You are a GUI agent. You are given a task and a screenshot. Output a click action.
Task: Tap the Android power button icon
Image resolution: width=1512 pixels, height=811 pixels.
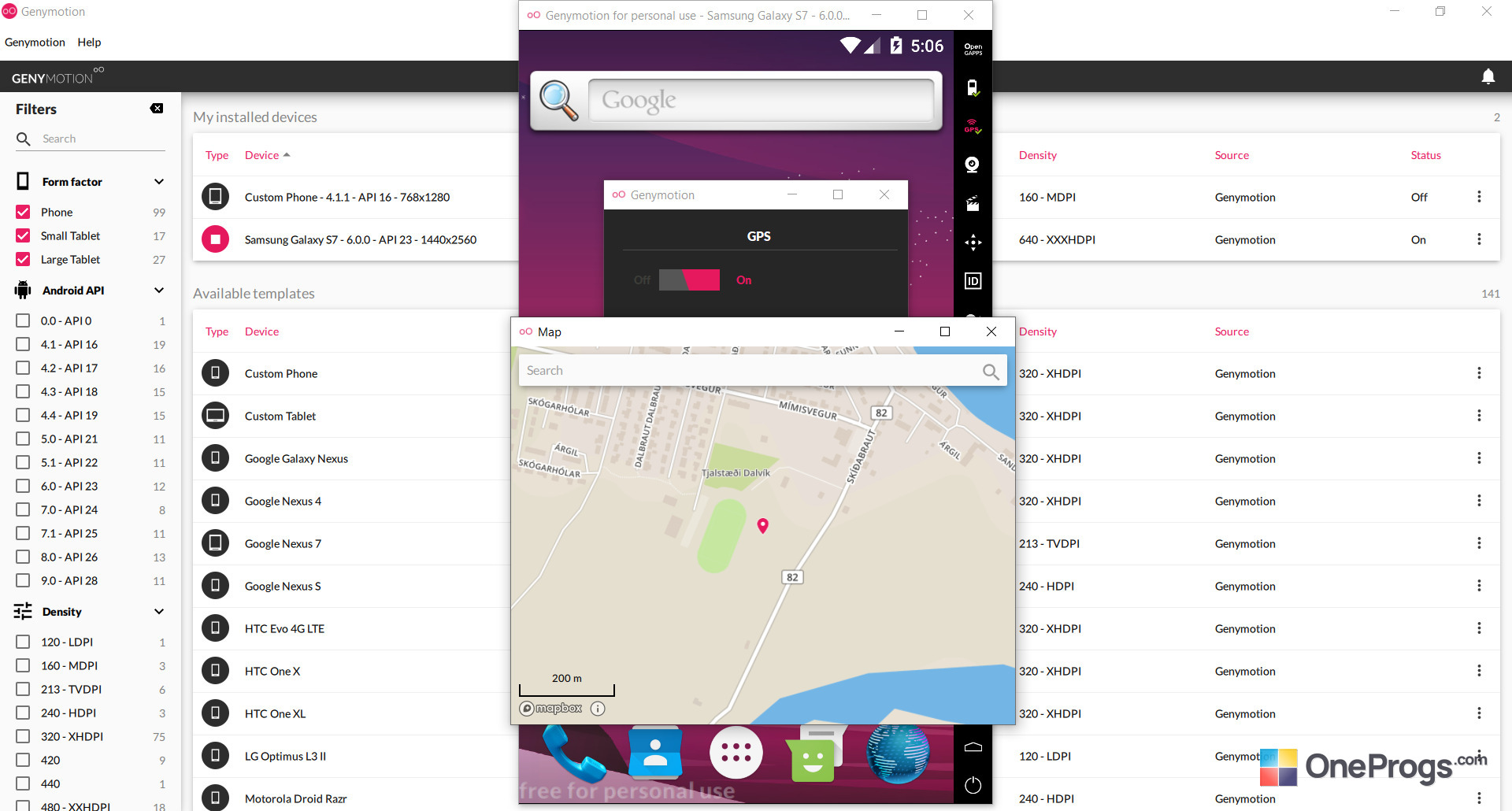[973, 785]
